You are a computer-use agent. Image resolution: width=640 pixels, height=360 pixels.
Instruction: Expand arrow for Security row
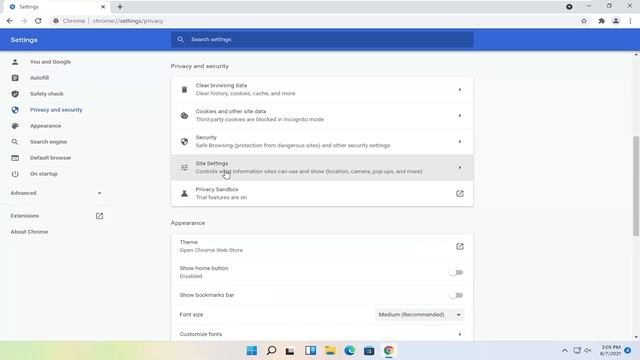tap(460, 142)
